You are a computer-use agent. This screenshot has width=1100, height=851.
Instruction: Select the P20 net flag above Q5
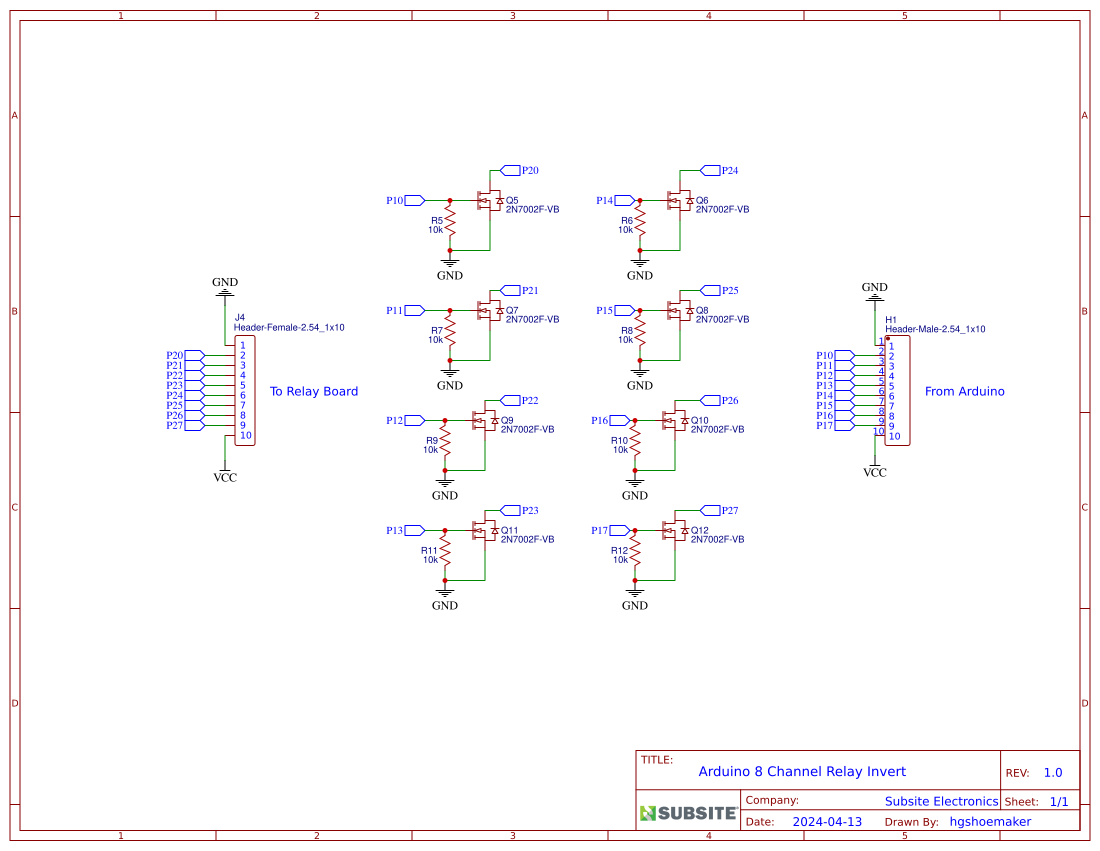[514, 170]
